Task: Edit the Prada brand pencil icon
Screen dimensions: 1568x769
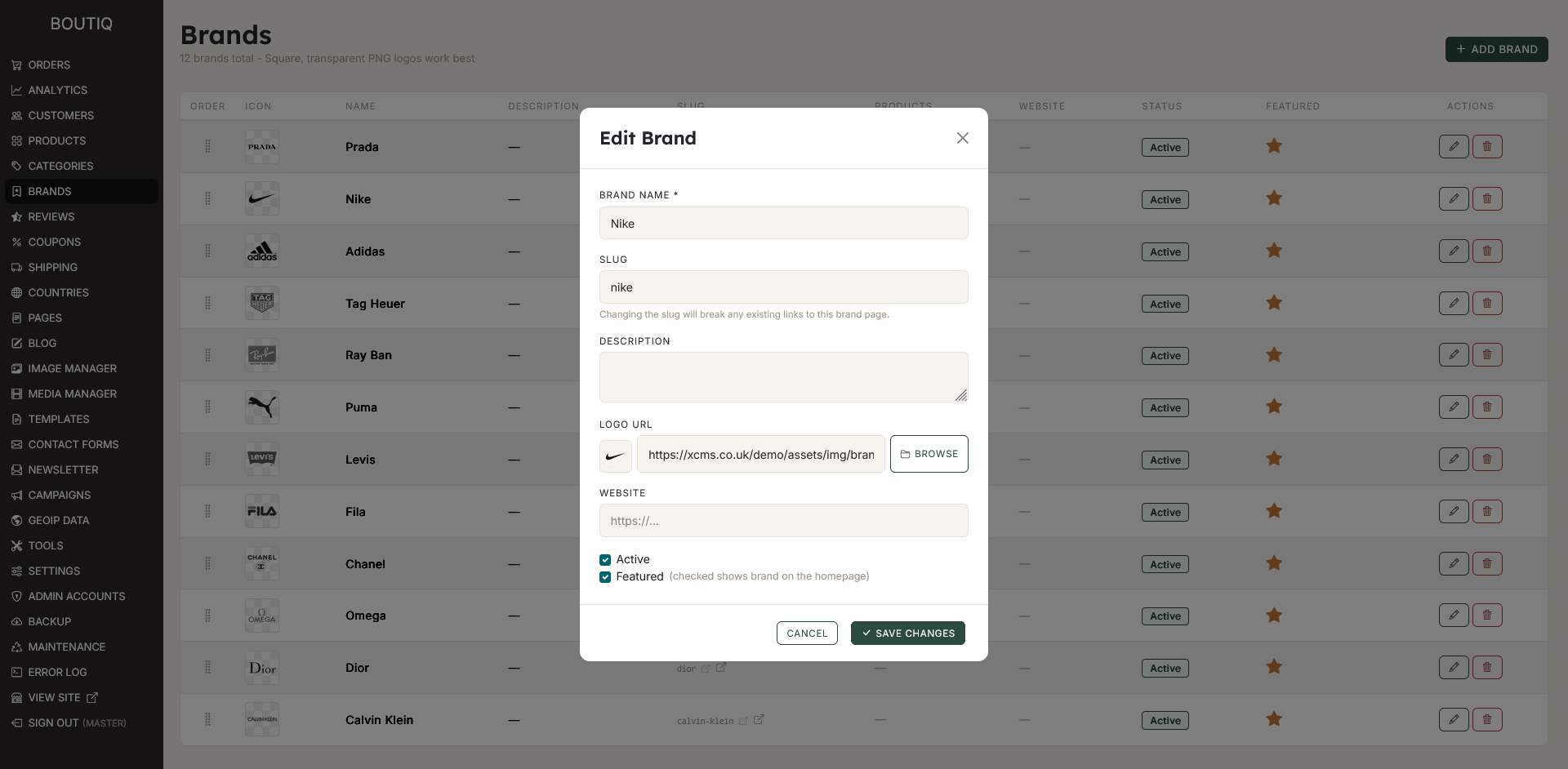Action: [x=1454, y=147]
